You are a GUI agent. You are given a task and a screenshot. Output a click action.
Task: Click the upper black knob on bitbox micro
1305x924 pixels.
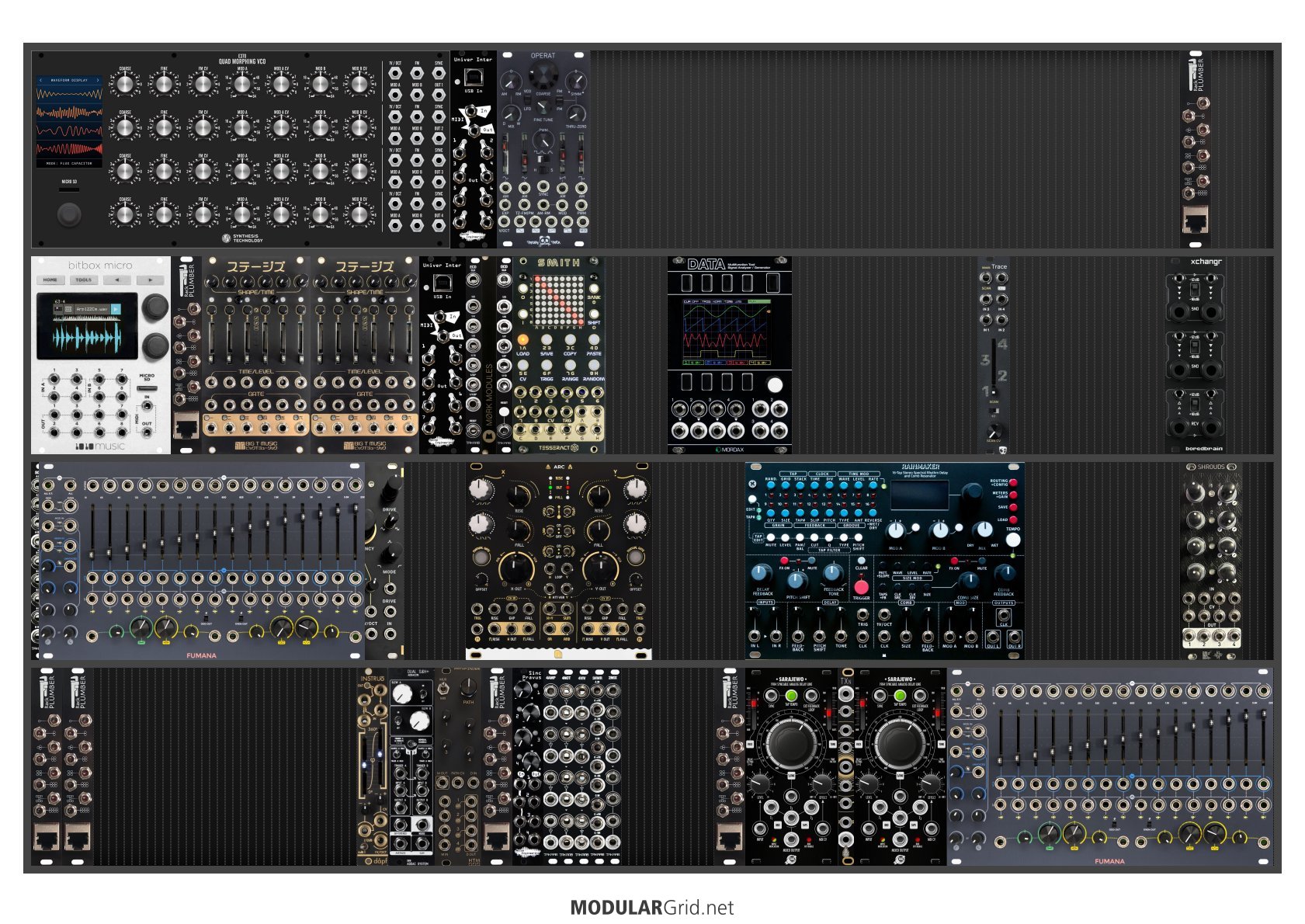155,306
